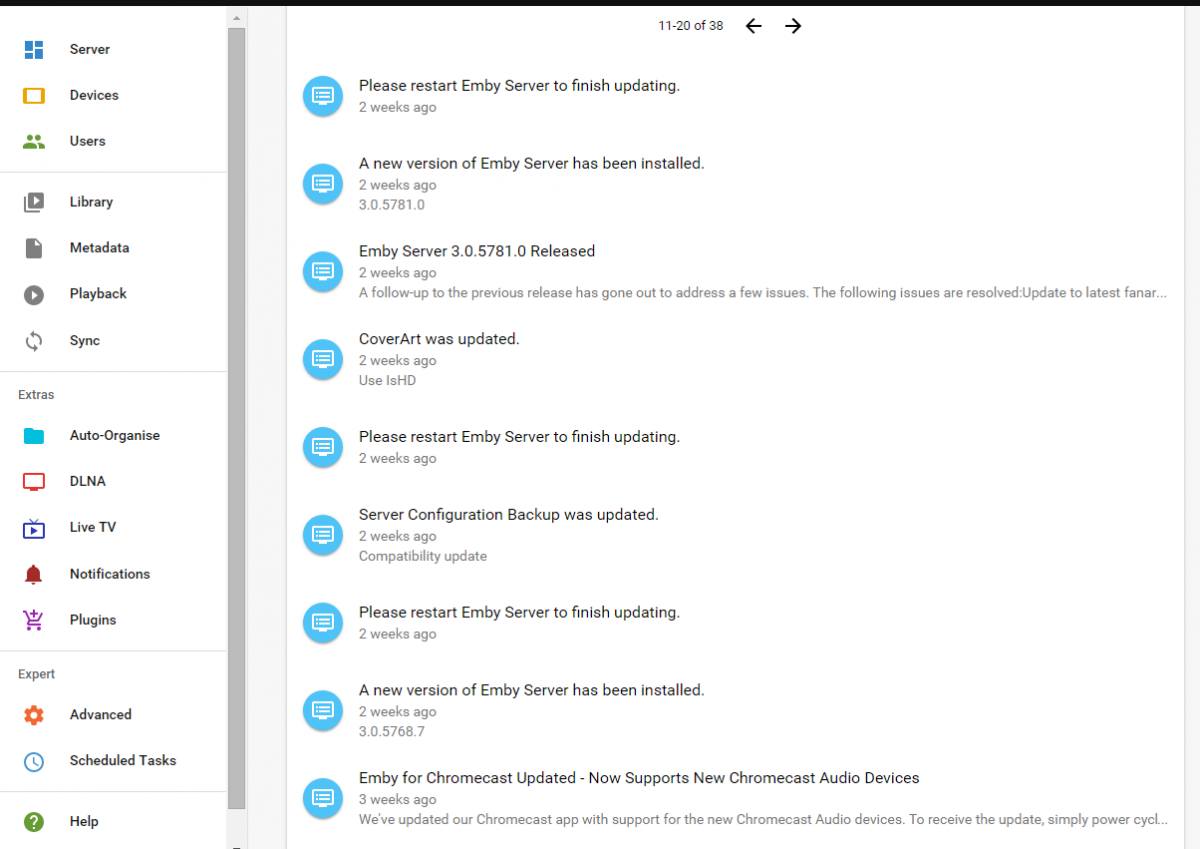The width and height of the screenshot is (1200, 849).
Task: Go to next notifications page arrow
Action: (x=793, y=26)
